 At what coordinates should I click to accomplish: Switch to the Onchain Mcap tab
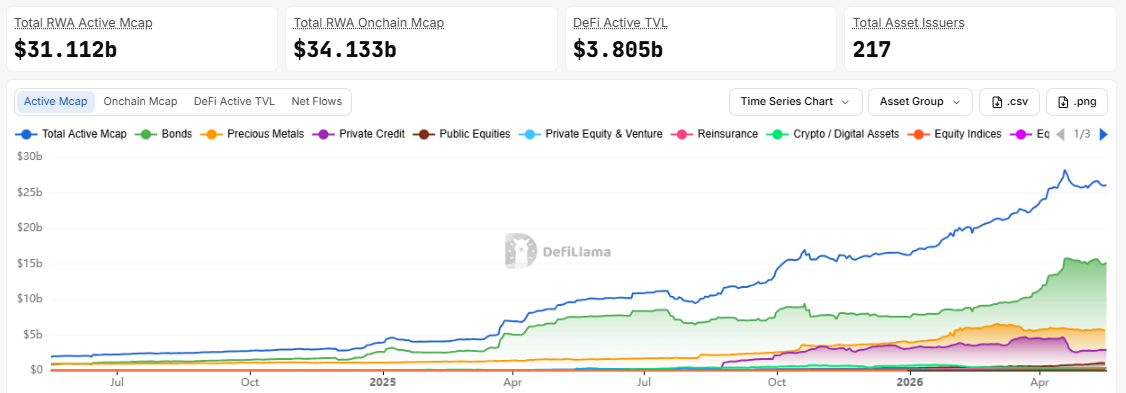[140, 101]
